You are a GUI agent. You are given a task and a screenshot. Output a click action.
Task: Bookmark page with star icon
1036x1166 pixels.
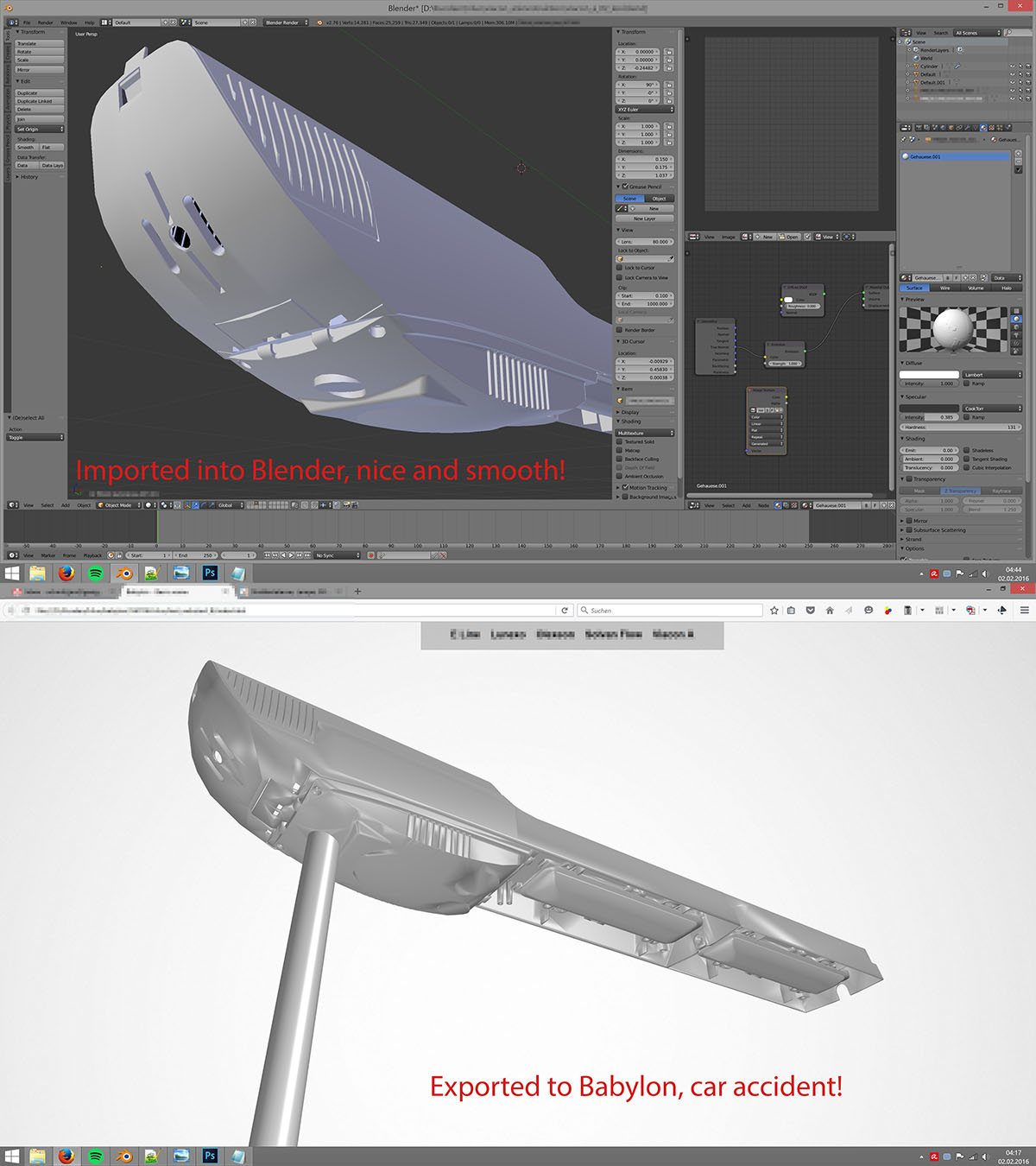(x=774, y=611)
